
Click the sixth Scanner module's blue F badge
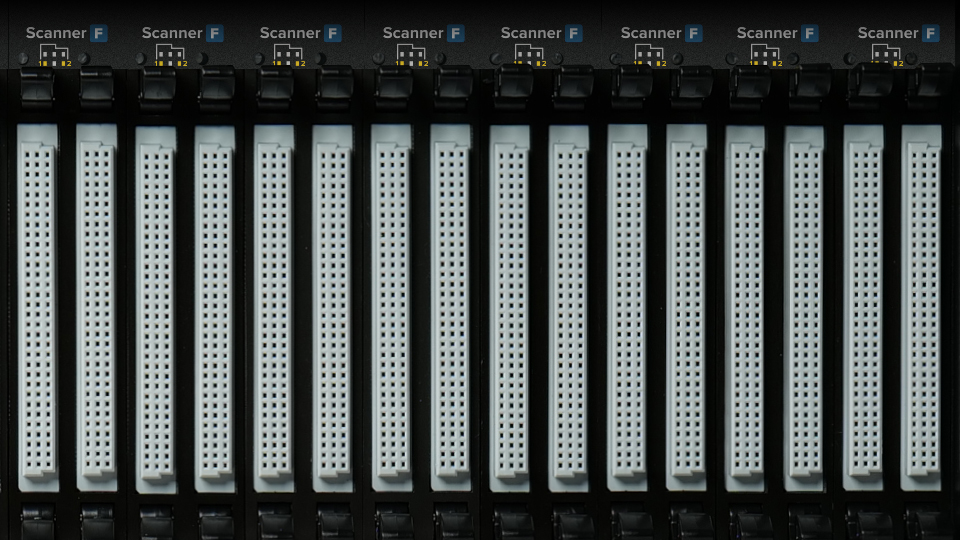tap(694, 33)
